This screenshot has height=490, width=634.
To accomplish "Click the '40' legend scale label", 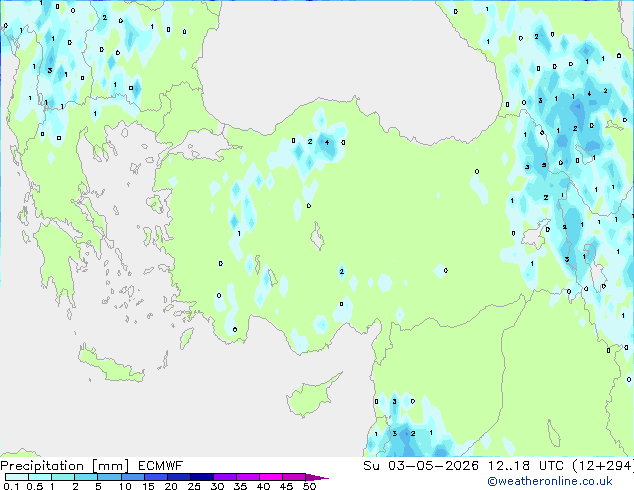I will pyautogui.click(x=263, y=486).
